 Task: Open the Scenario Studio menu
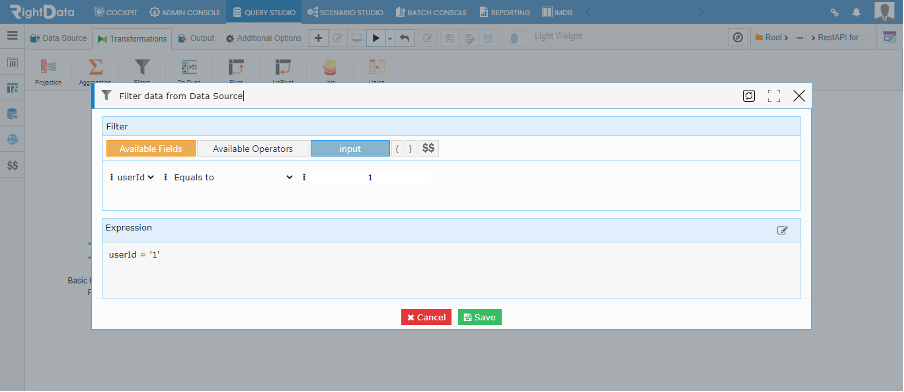pos(345,12)
